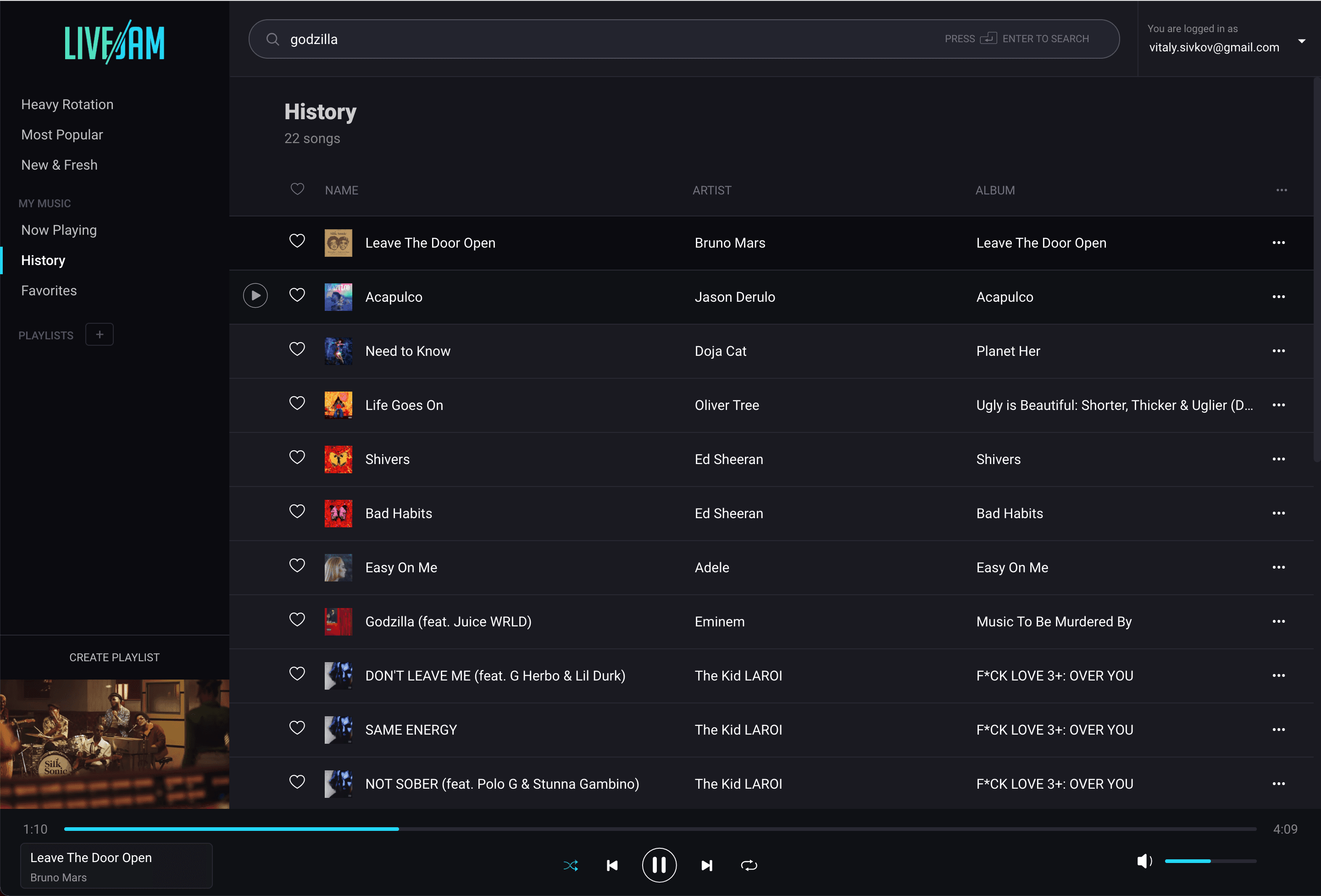Adjust the volume slider
The width and height of the screenshot is (1321, 896).
click(1210, 861)
